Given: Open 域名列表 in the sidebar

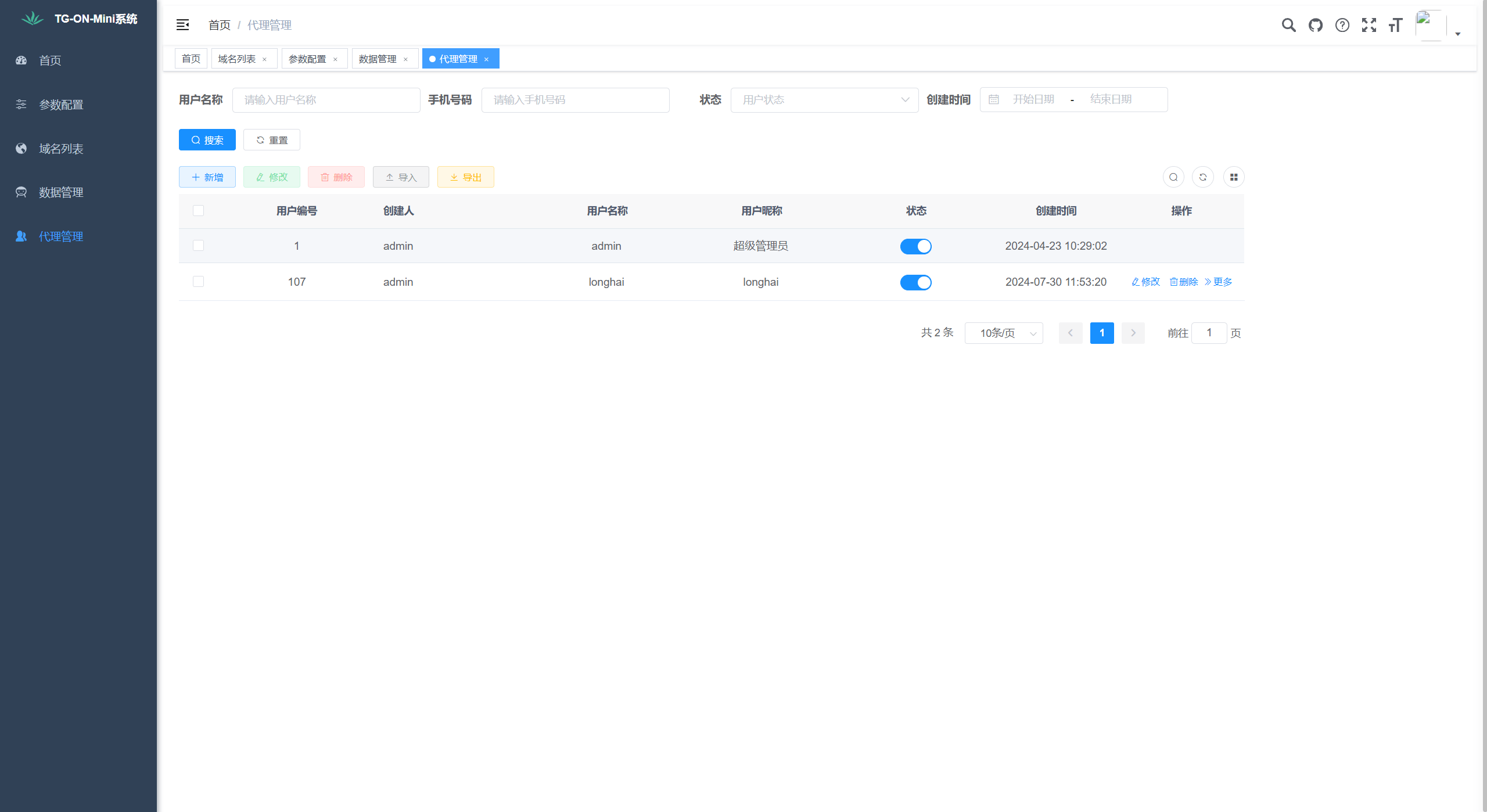Looking at the screenshot, I should (x=78, y=149).
